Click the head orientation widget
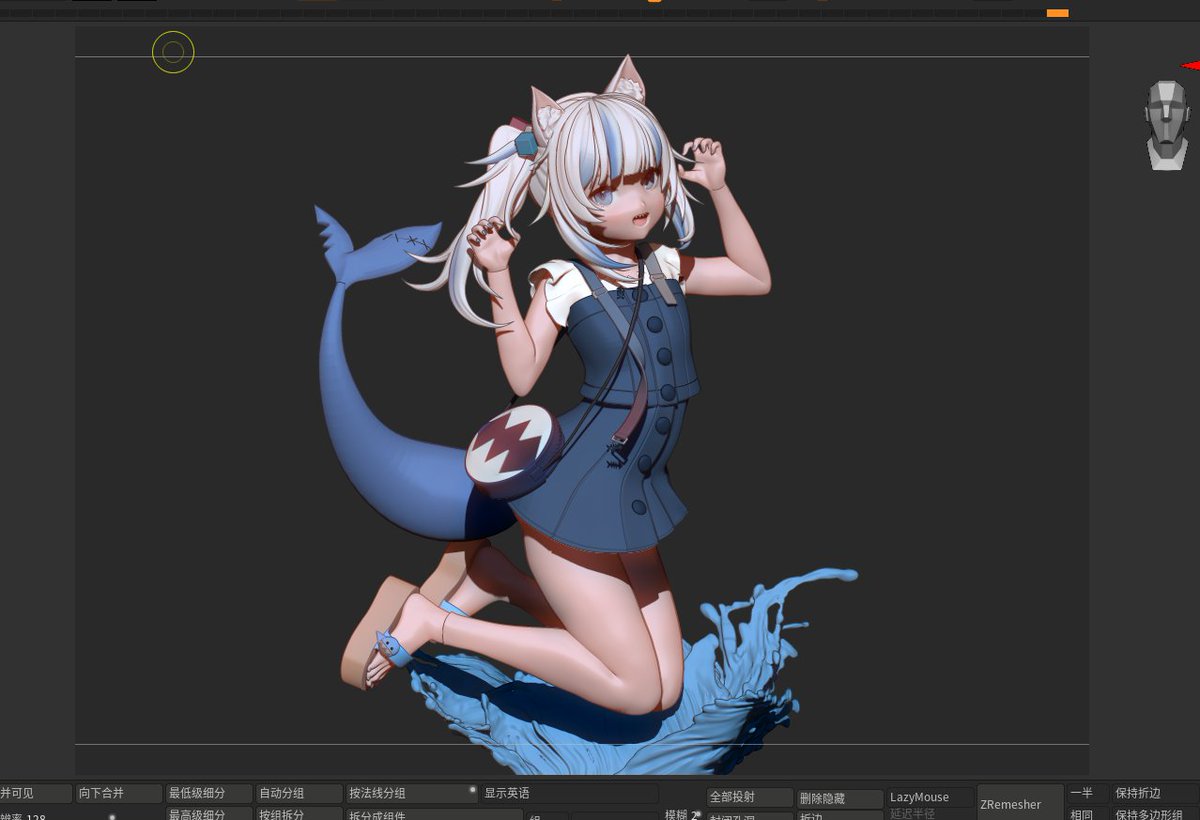Viewport: 1200px width, 820px height. click(x=1167, y=125)
